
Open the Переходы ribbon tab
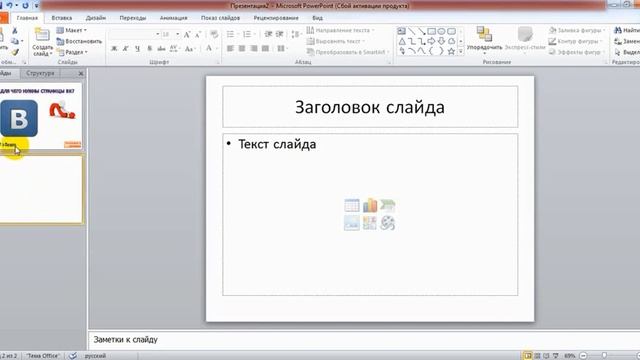pos(133,18)
